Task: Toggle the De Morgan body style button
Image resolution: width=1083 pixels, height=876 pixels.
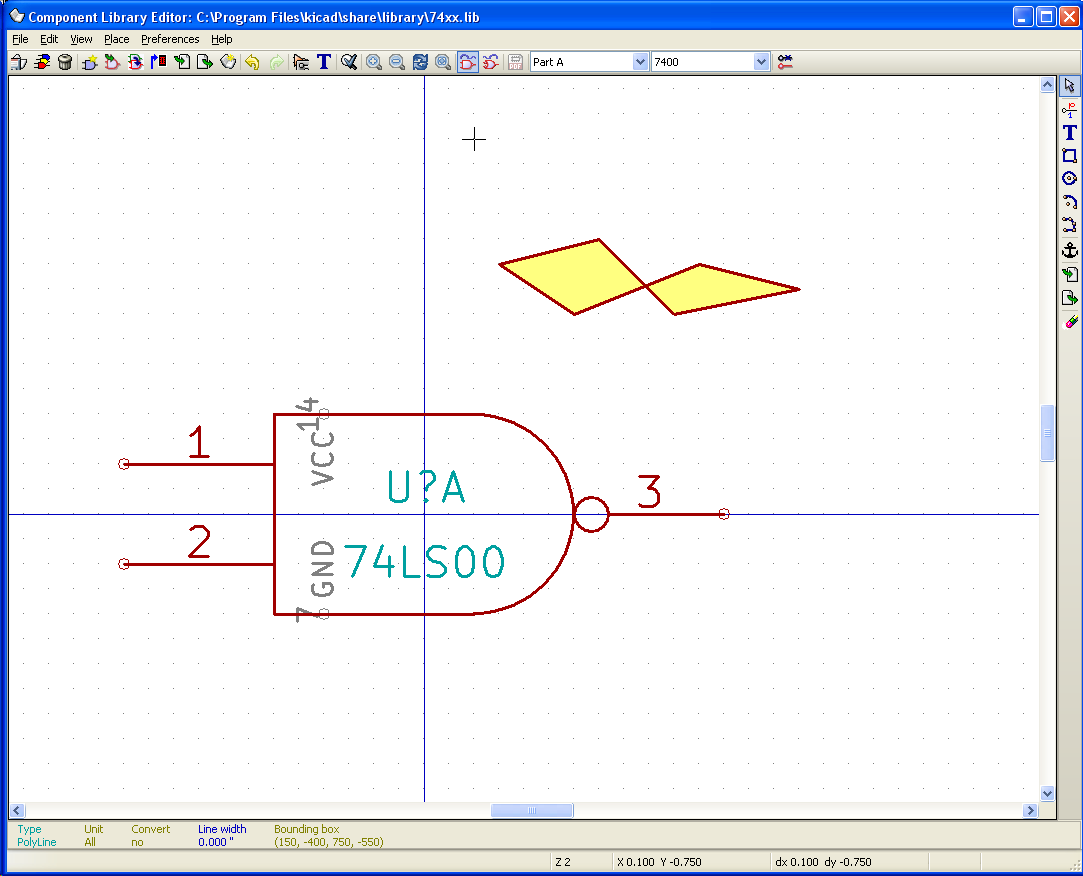Action: [x=491, y=62]
